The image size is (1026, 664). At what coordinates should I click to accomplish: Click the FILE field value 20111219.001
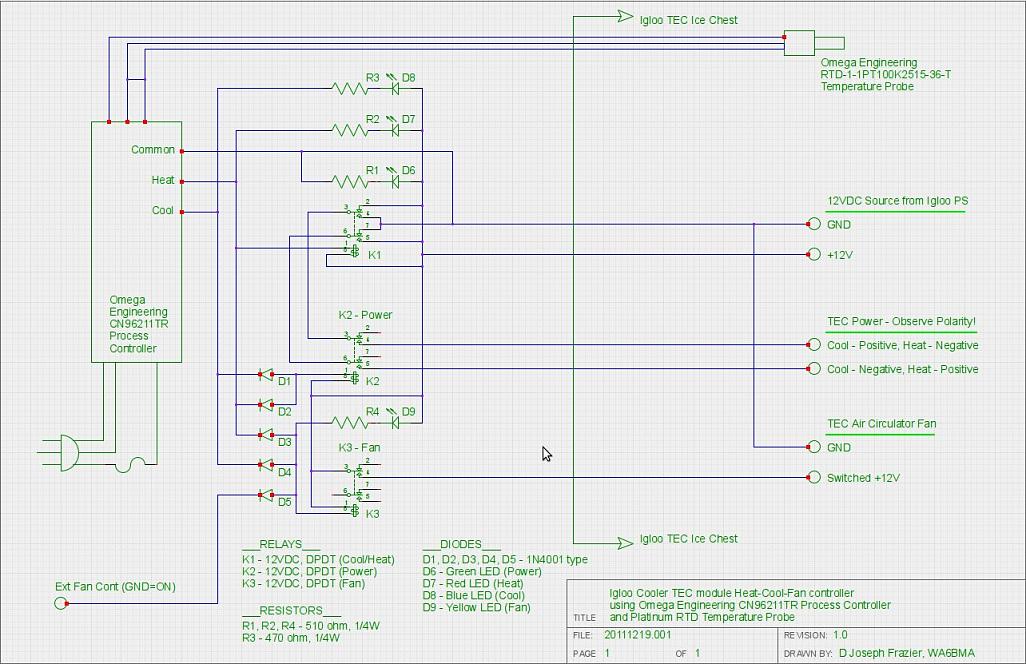point(638,635)
